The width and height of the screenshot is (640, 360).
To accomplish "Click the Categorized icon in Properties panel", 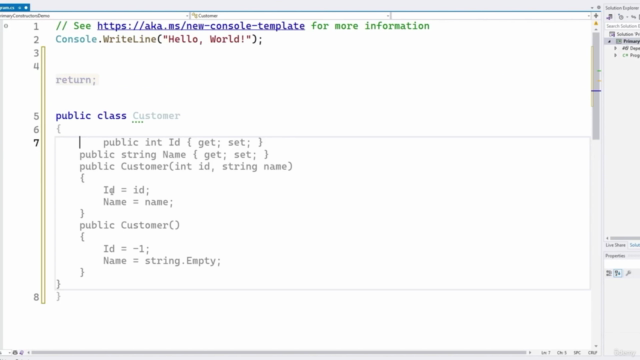I will [609, 273].
